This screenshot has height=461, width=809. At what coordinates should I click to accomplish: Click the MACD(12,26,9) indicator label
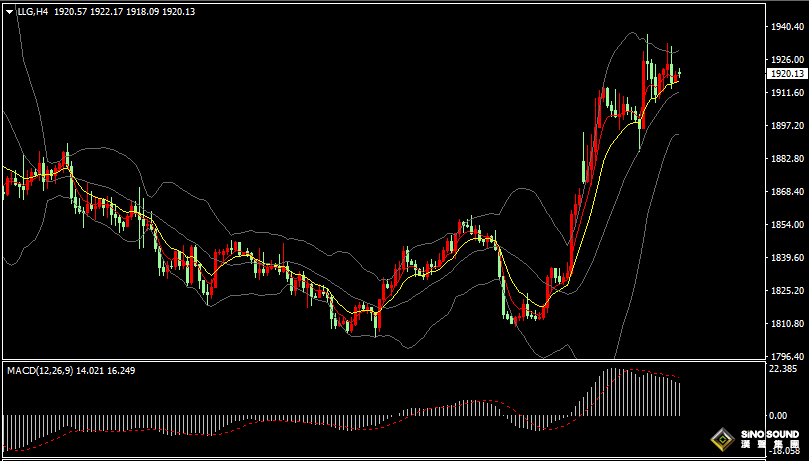point(40,370)
